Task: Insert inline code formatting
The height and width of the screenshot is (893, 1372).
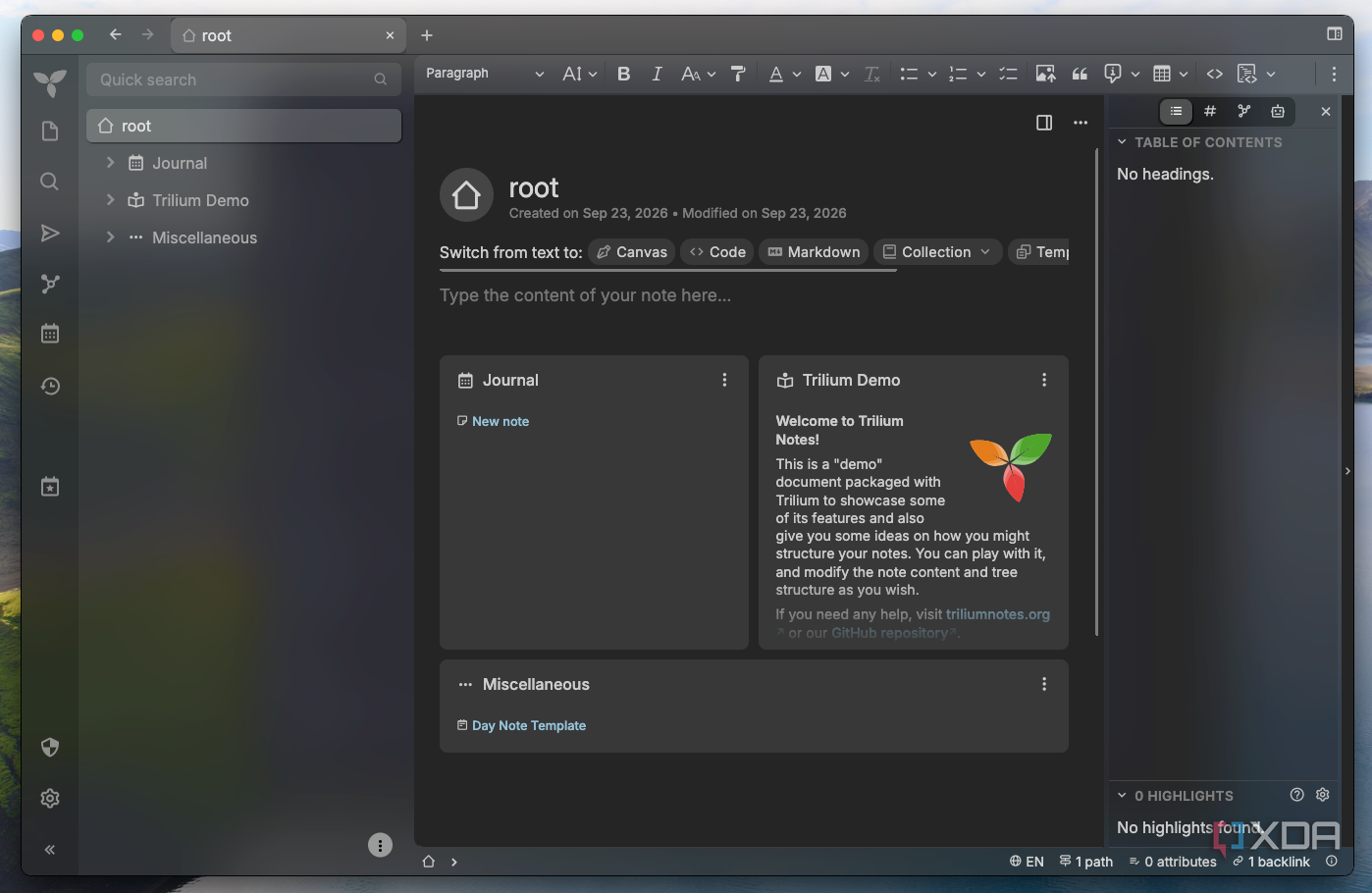Action: 1214,74
